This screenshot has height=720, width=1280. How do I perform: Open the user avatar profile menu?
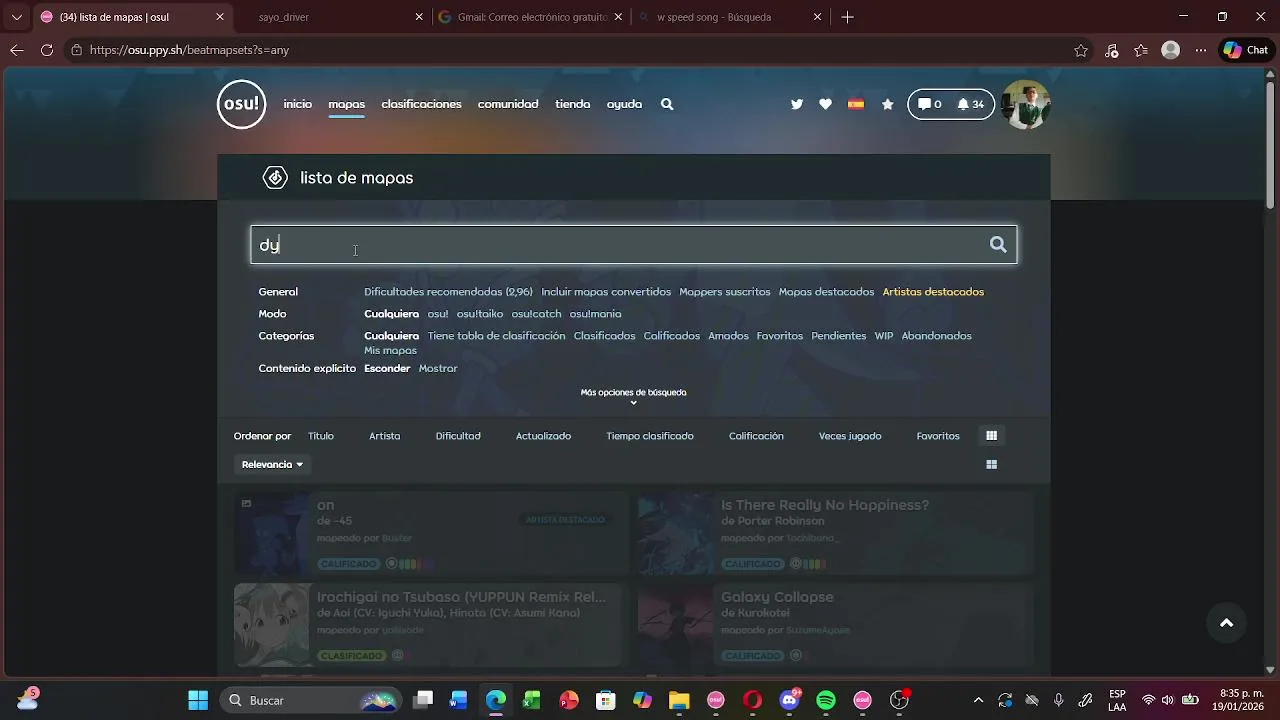coord(1026,104)
